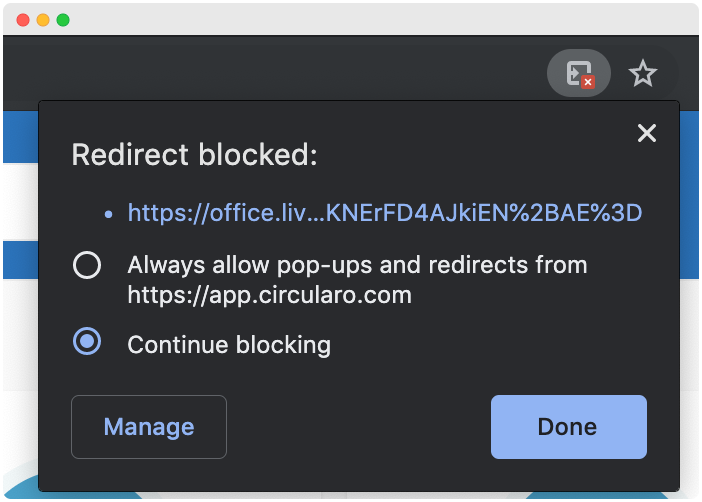The width and height of the screenshot is (702, 502).
Task: Click the "Redirect blocked:" heading text
Action: (x=194, y=155)
